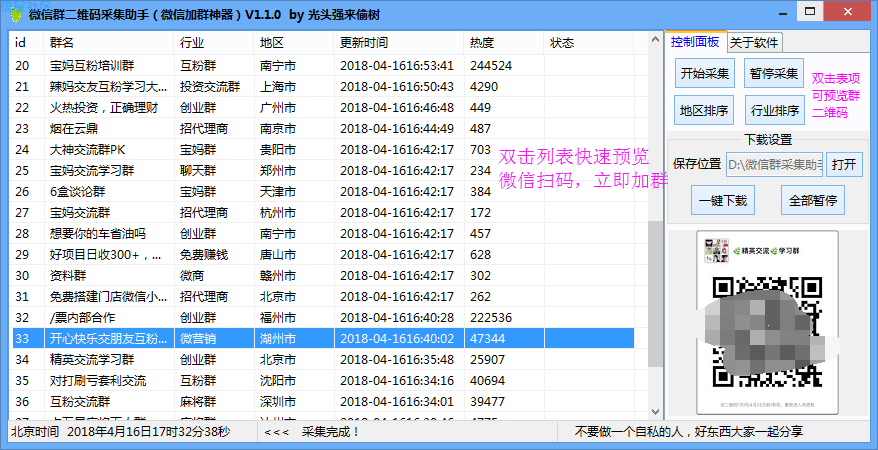Click the 行业 column header
The image size is (878, 450).
point(214,43)
